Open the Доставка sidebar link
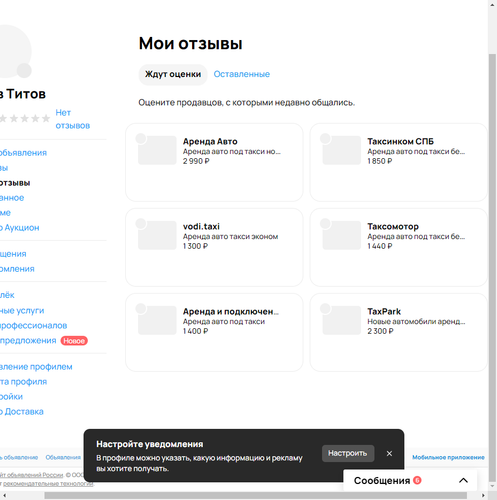 tap(22, 412)
